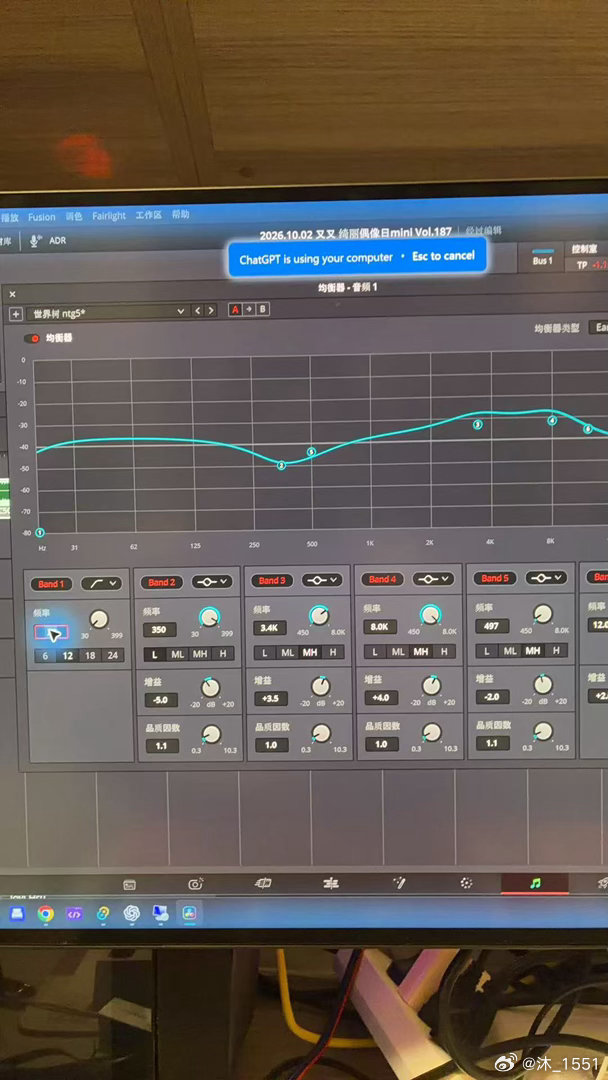
Task: Select EQ node 1 at graph bottom-left
Action: [40, 532]
